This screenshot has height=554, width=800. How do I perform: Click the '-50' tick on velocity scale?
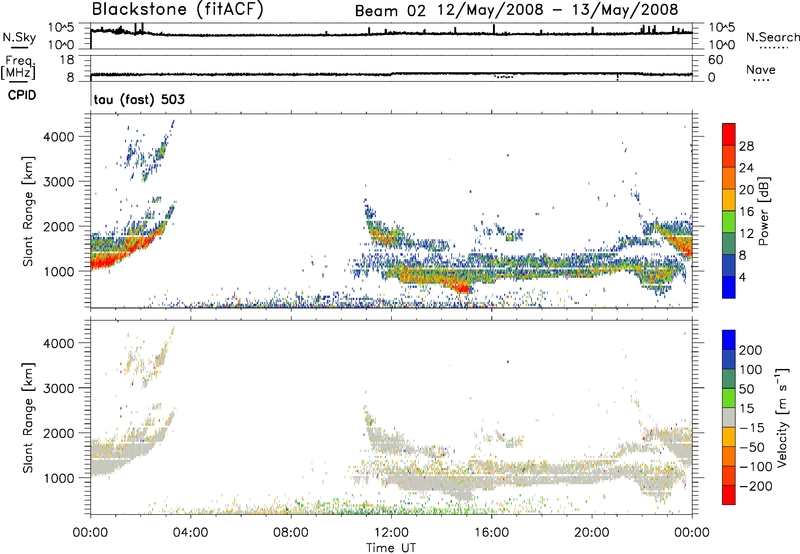752,447
